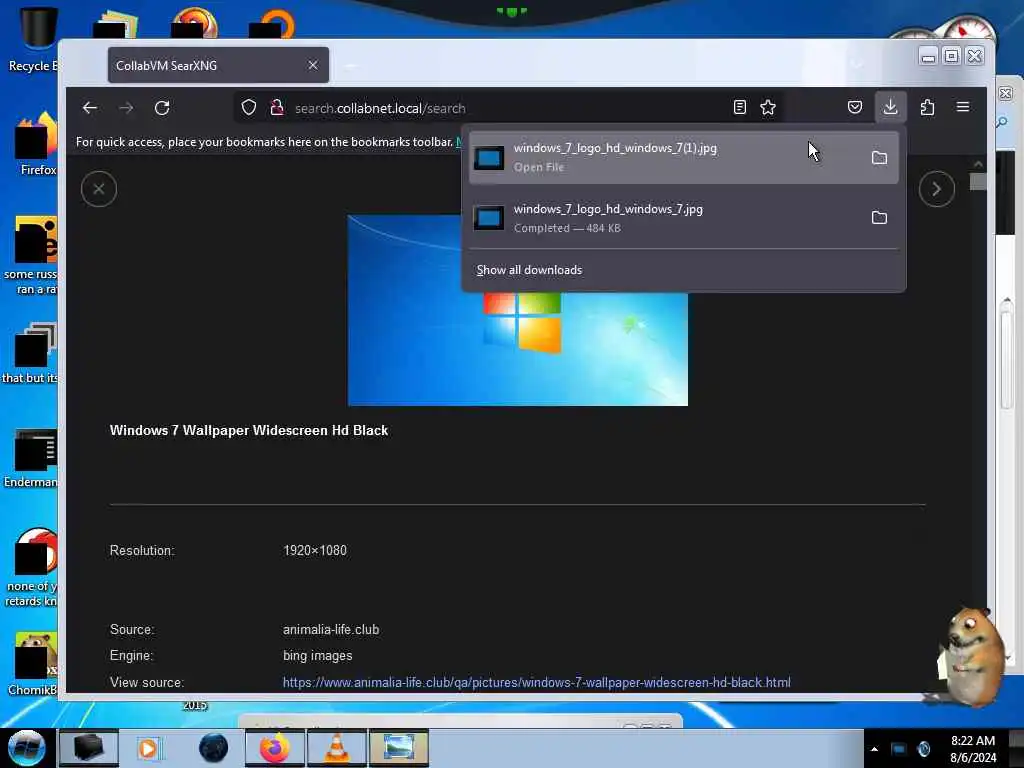The width and height of the screenshot is (1024, 768).
Task: Click the clock showing 8:22 AM
Action: 972,749
